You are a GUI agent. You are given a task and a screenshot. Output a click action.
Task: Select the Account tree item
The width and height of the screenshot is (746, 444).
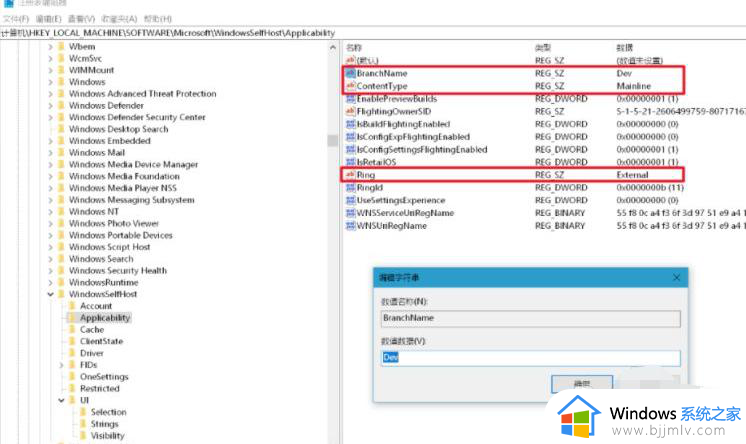(x=96, y=306)
